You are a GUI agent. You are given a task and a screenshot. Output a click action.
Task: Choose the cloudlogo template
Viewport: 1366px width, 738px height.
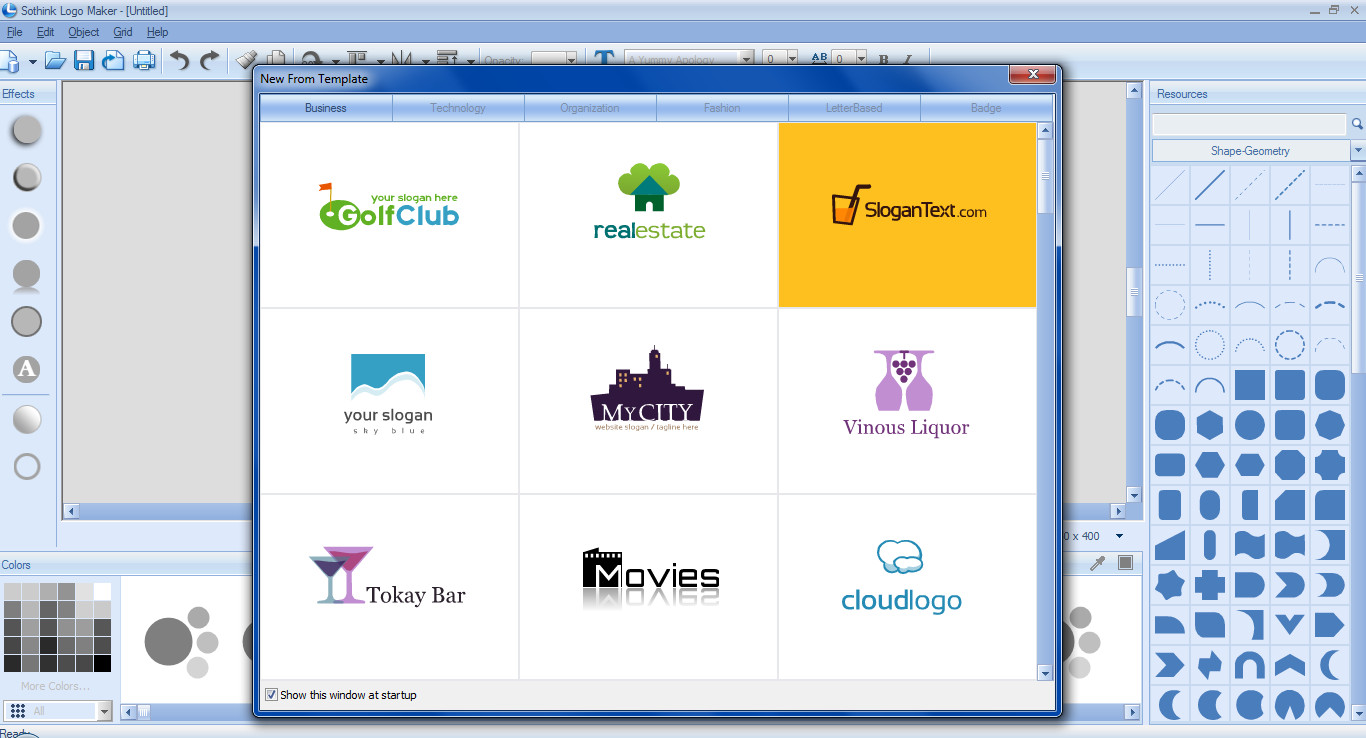[x=907, y=587]
